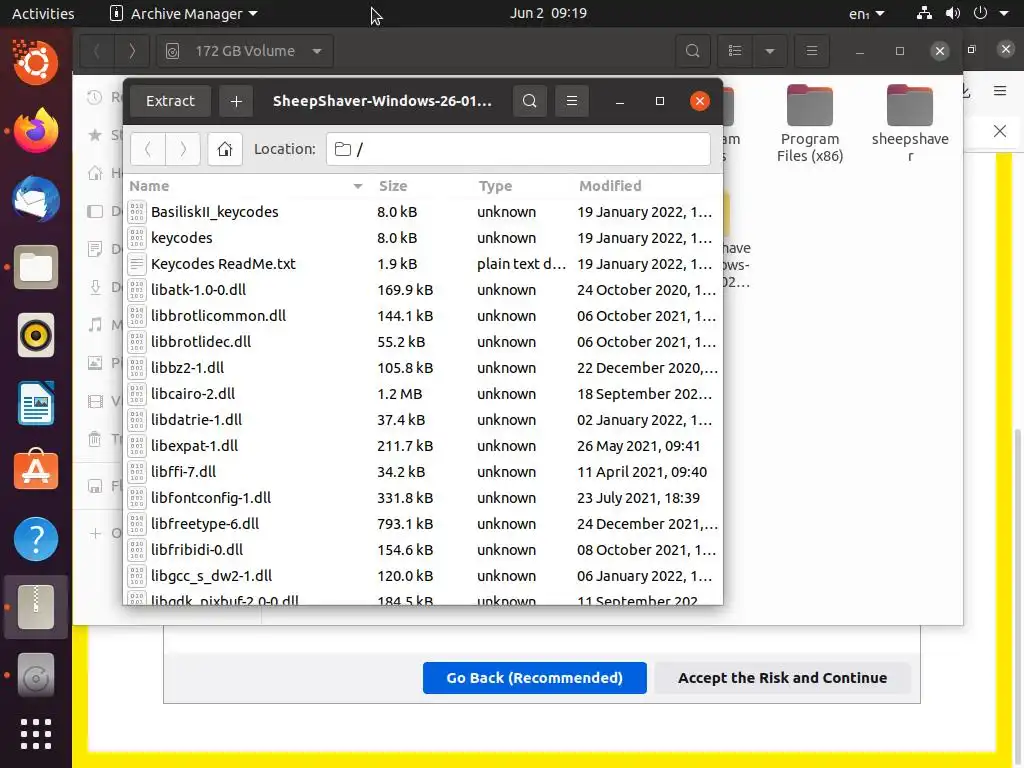Click Go Back (Recommended) in browser
Screen dimensions: 1024x768
pyautogui.click(x=534, y=678)
